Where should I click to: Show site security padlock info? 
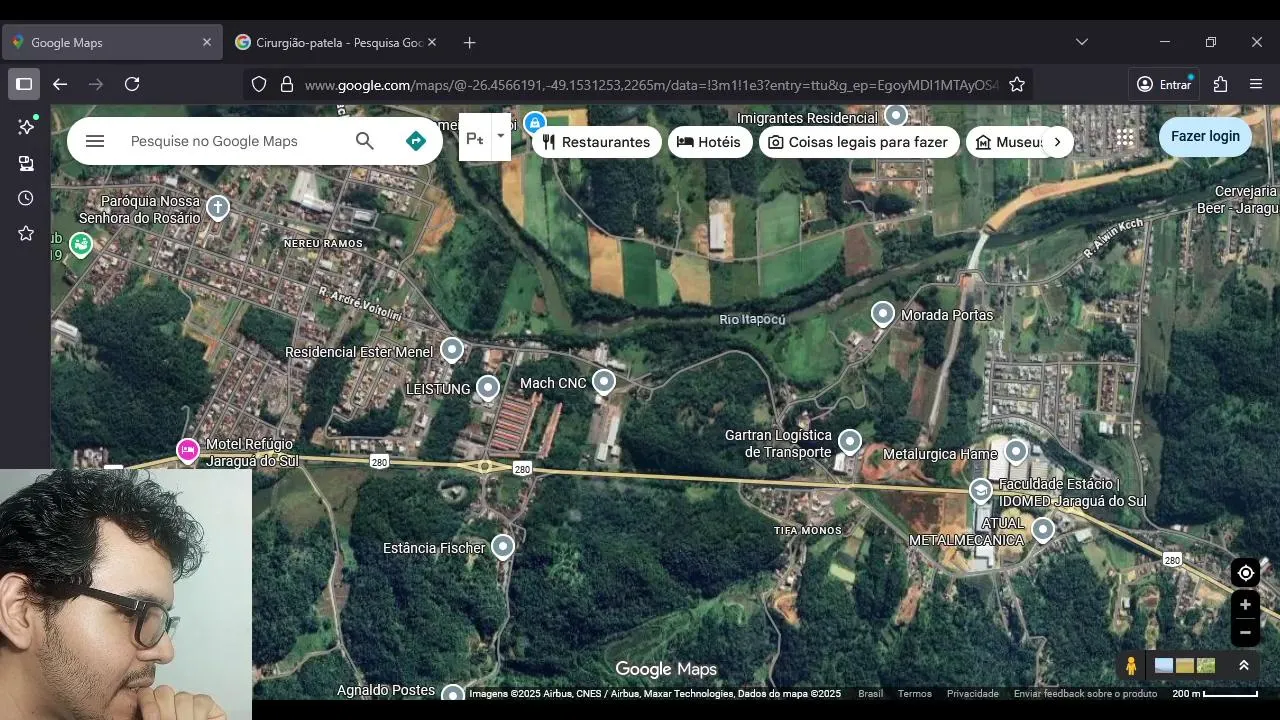coord(287,85)
